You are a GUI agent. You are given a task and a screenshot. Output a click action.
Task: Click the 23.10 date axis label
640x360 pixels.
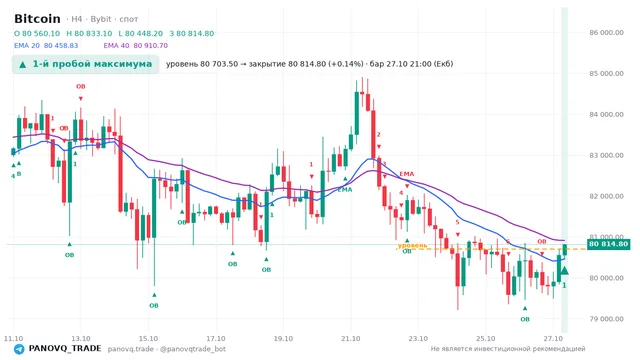418,339
